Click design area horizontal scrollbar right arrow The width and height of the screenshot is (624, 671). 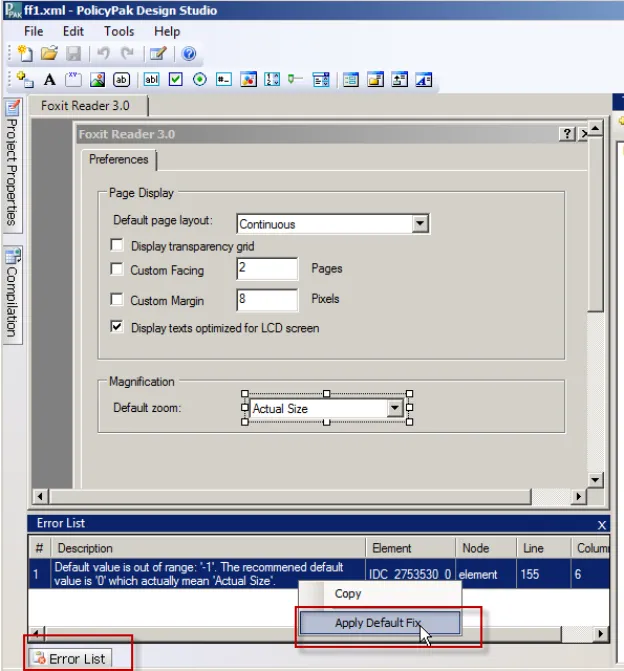(579, 496)
